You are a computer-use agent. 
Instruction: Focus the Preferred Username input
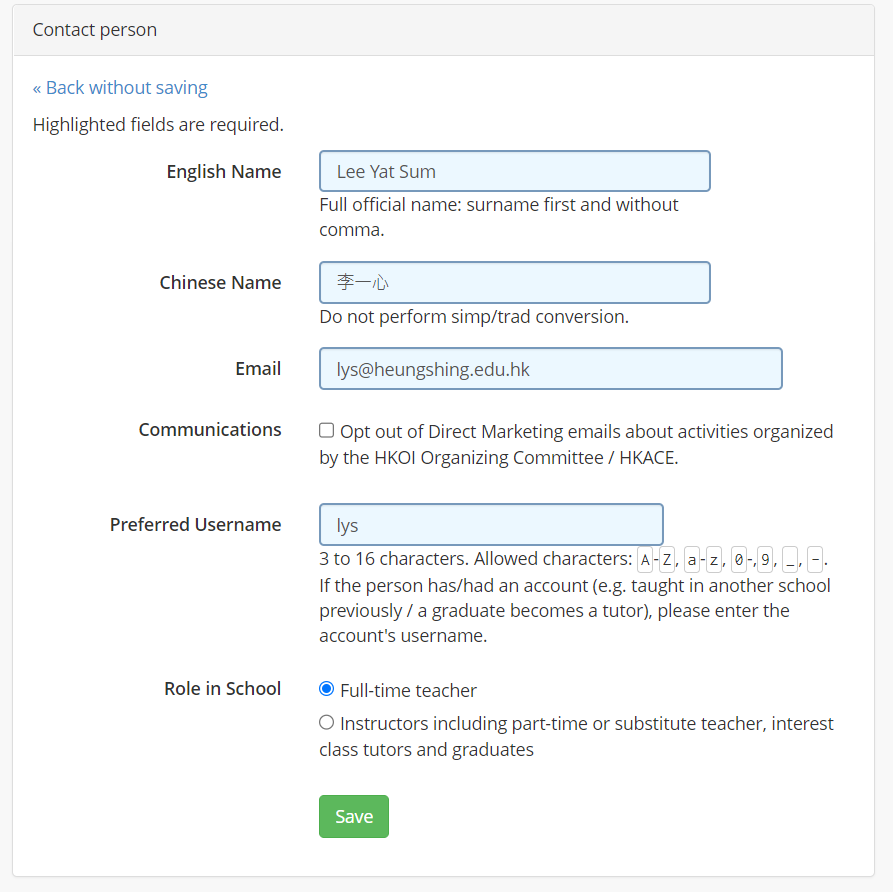click(491, 525)
